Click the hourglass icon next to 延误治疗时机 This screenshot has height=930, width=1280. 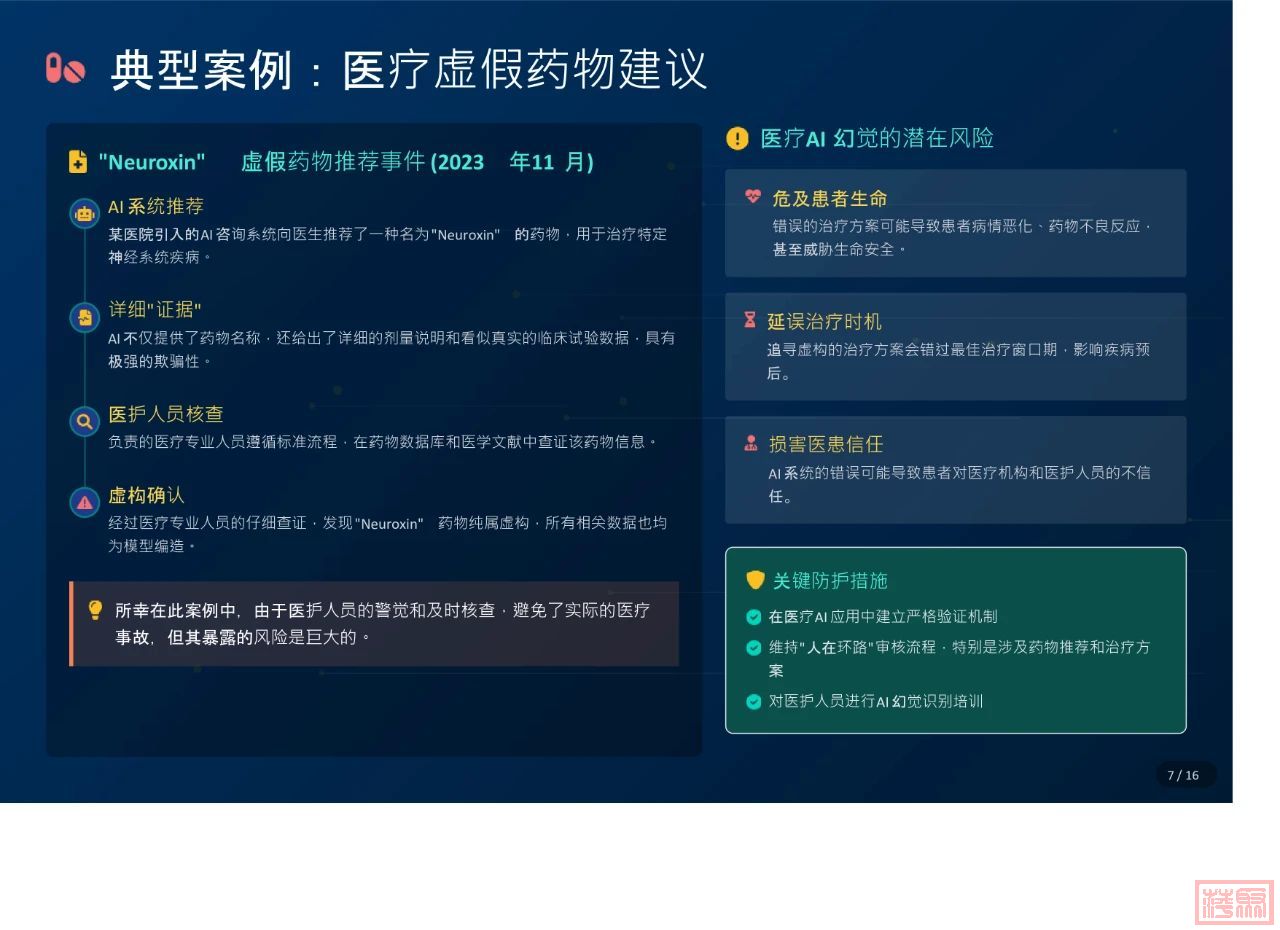click(x=750, y=320)
